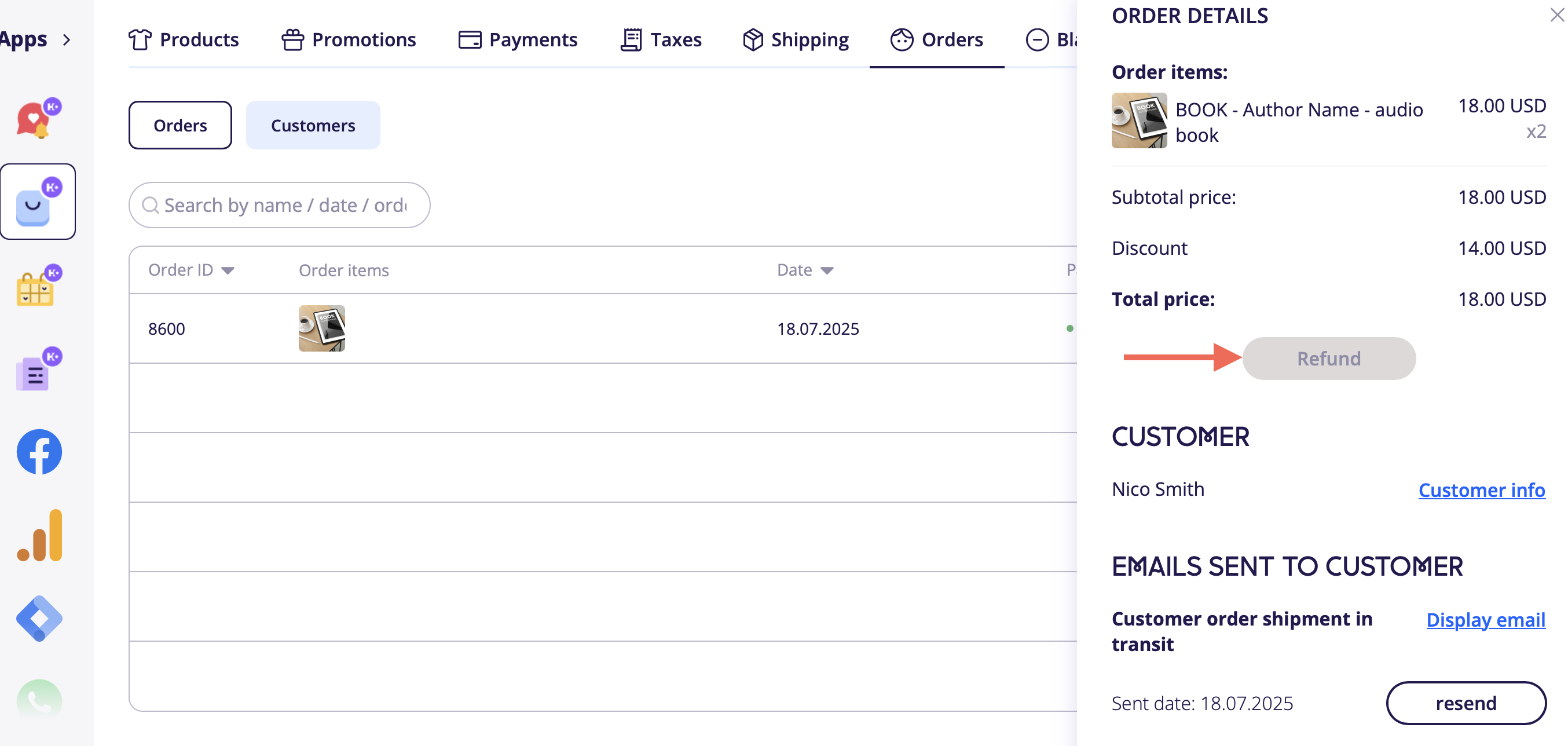Open the calendar booking app icon
This screenshot has height=746, width=1568.
[x=38, y=286]
